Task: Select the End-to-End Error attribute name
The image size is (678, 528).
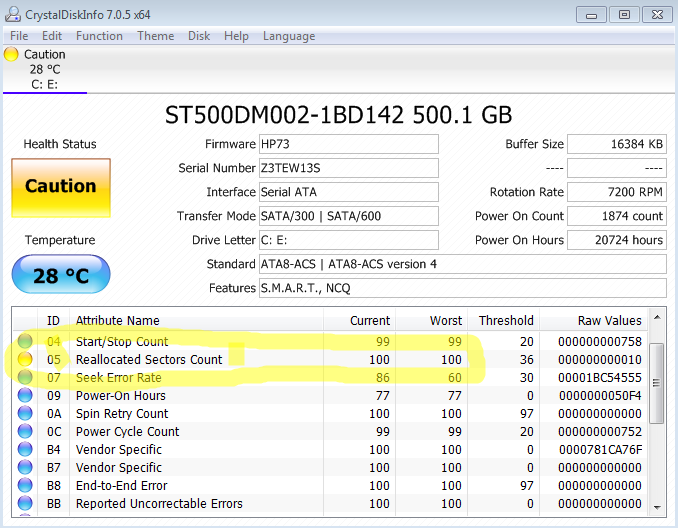Action: [x=122, y=486]
